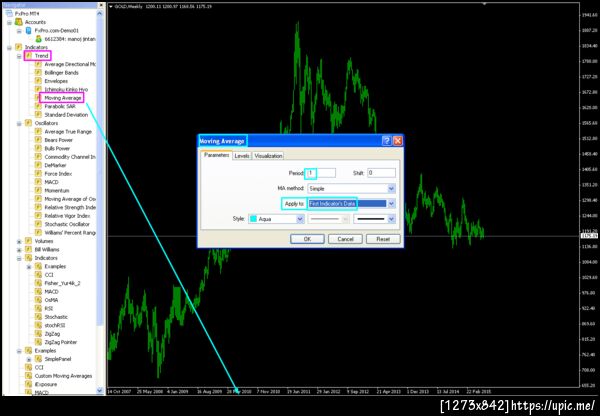Switch to the Levels tab
Screen dimensions: 600x416
tap(242, 156)
